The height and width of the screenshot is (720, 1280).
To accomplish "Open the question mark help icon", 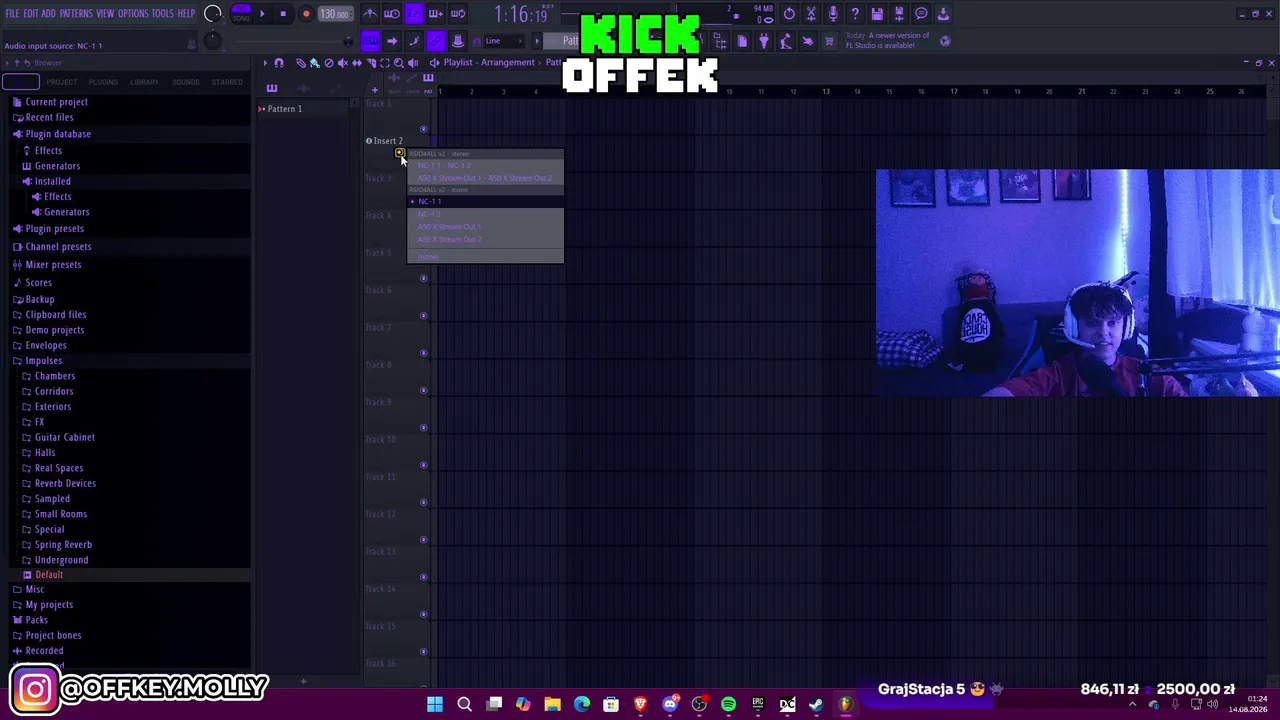I will coord(855,14).
